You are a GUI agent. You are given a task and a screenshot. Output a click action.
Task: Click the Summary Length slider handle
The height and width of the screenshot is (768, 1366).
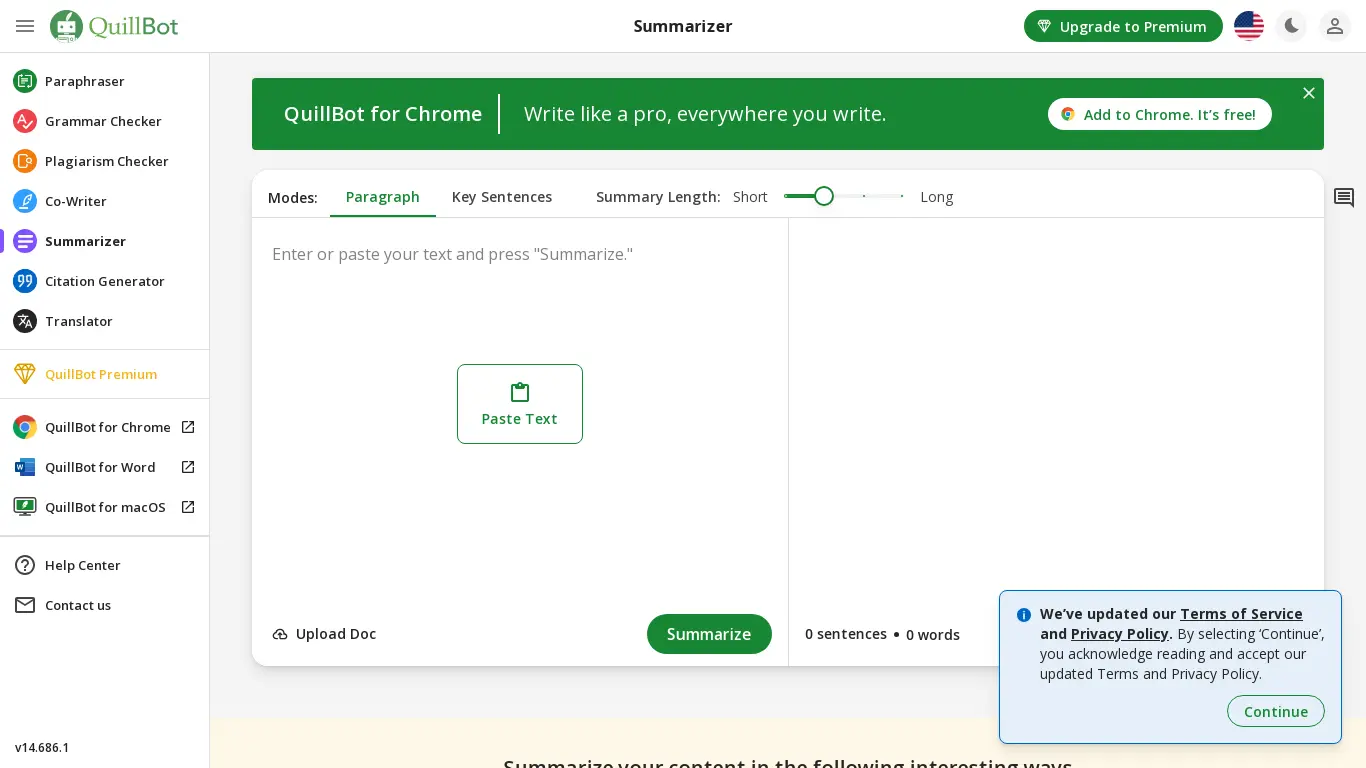pos(824,196)
